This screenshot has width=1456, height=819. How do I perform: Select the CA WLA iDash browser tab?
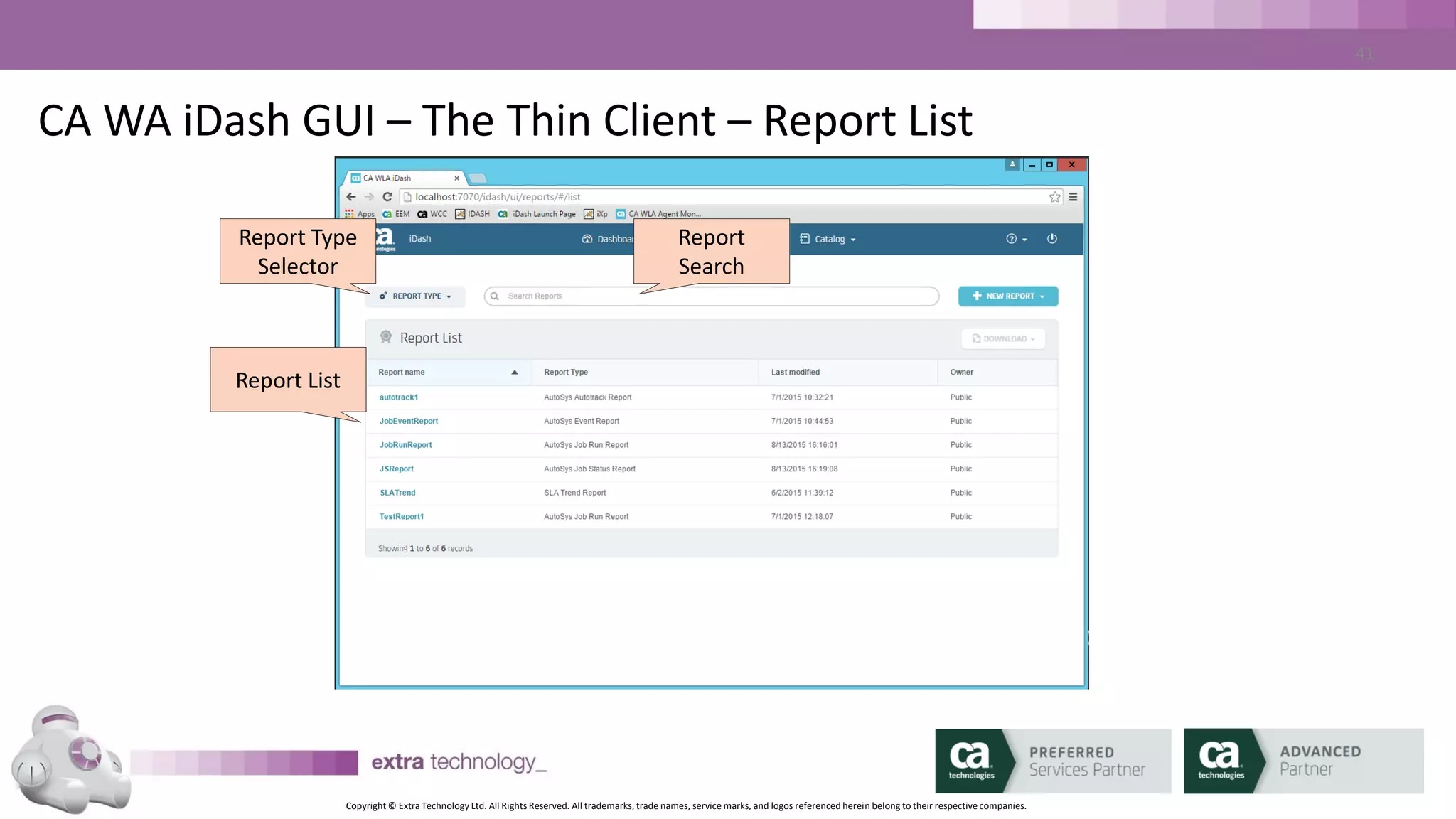tap(403, 178)
